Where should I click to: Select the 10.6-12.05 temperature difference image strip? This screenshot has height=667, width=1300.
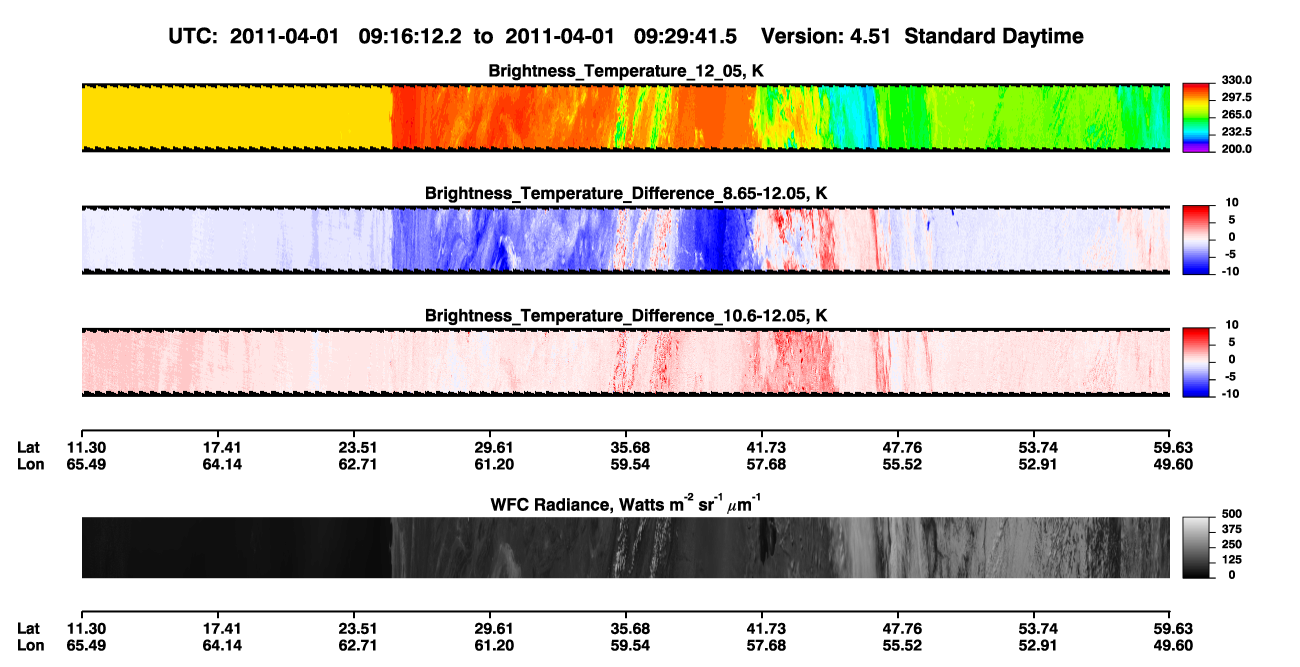[x=625, y=362]
